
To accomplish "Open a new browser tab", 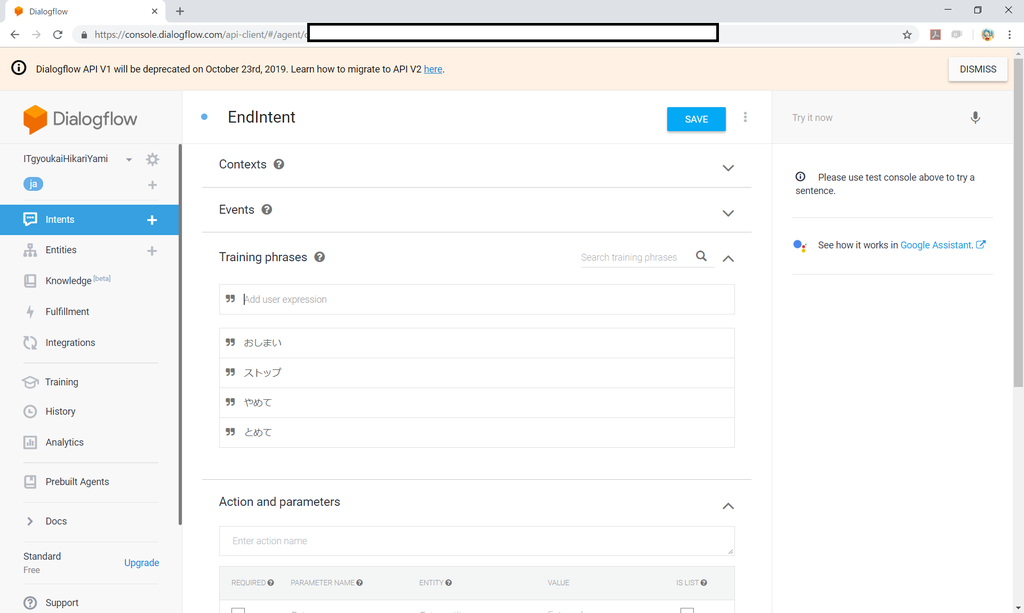I will (180, 11).
